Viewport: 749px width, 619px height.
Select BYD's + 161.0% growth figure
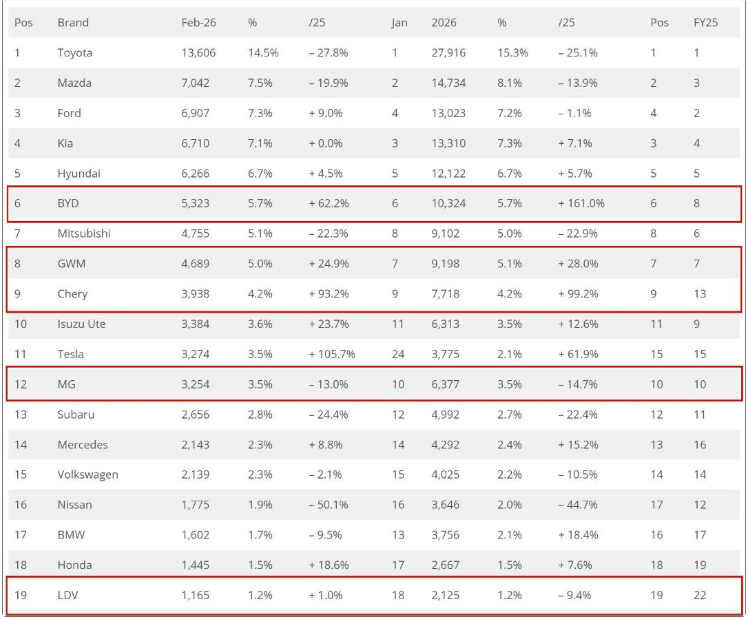coord(581,203)
